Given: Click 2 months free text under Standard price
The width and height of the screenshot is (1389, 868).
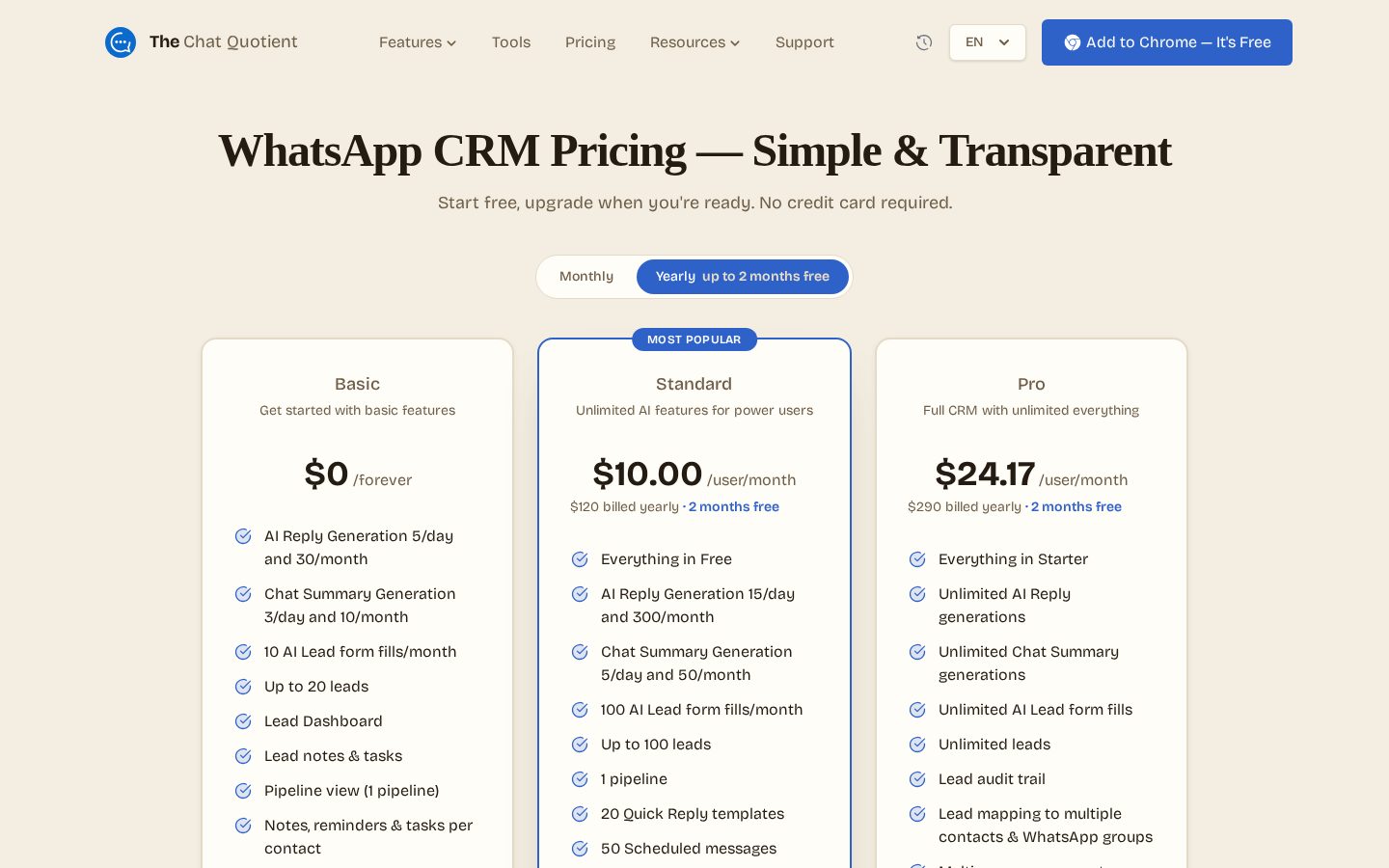Looking at the screenshot, I should (x=734, y=506).
